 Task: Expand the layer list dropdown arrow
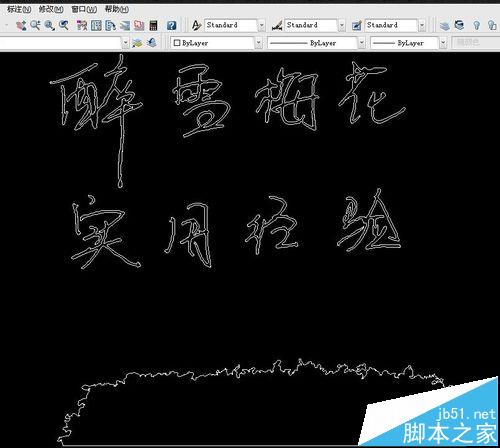(x=125, y=43)
